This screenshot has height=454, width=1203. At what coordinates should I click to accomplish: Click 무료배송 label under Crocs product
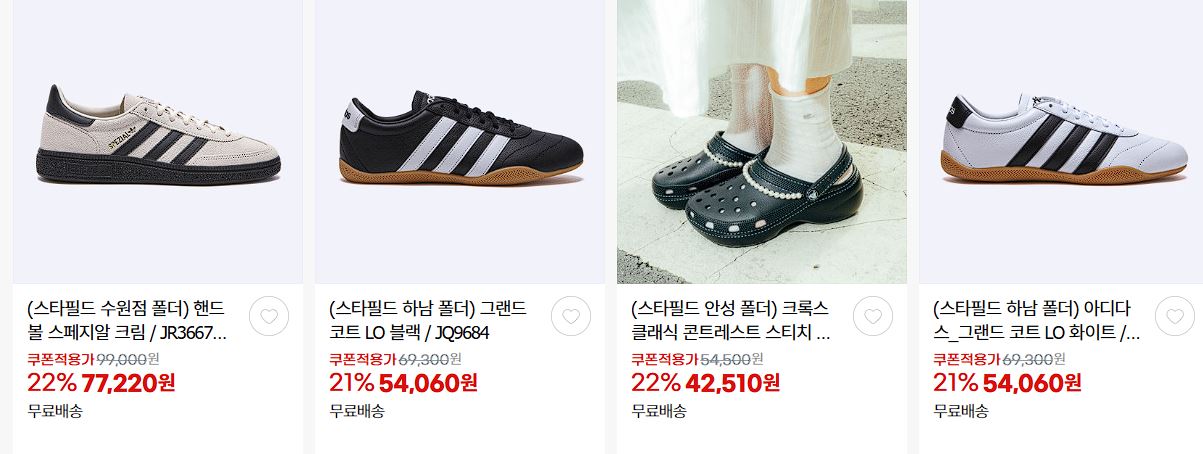(658, 410)
